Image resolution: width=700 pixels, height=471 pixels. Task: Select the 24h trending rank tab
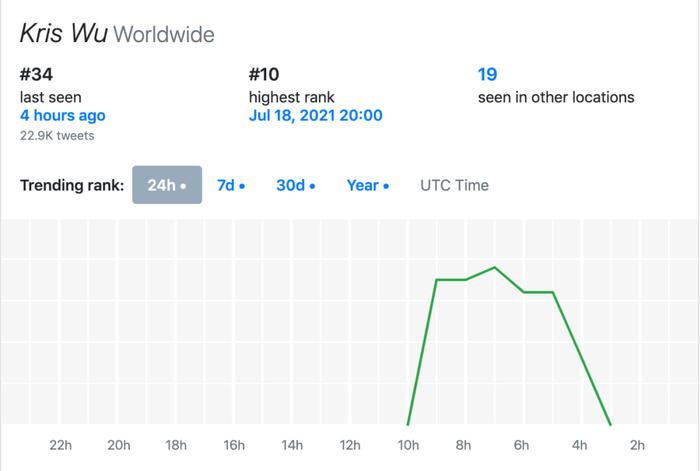coord(167,185)
